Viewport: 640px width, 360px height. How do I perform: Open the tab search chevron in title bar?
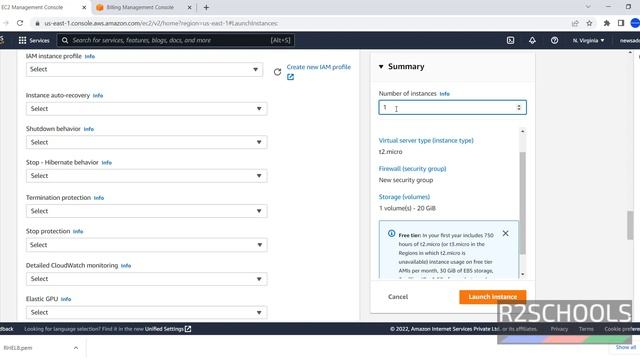(x=588, y=7)
